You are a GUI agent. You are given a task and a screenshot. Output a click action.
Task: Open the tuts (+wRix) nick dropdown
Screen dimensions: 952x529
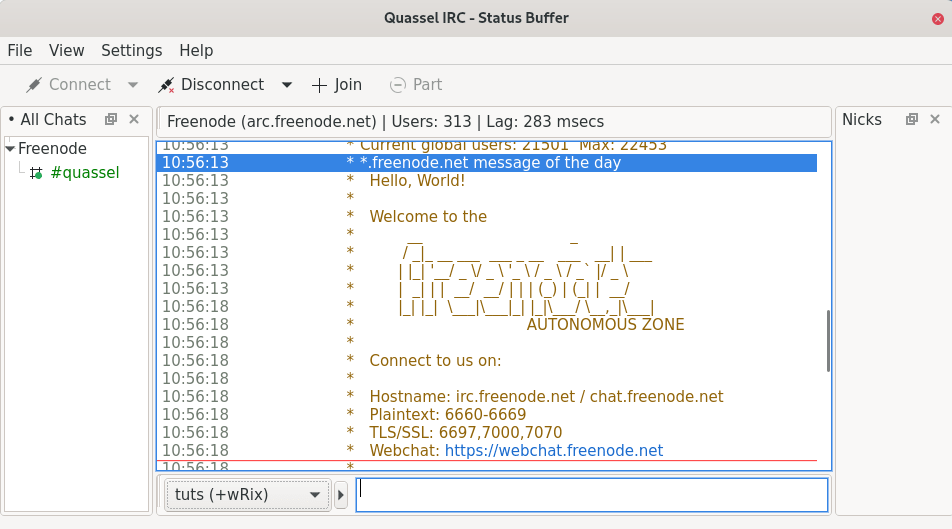pos(247,495)
